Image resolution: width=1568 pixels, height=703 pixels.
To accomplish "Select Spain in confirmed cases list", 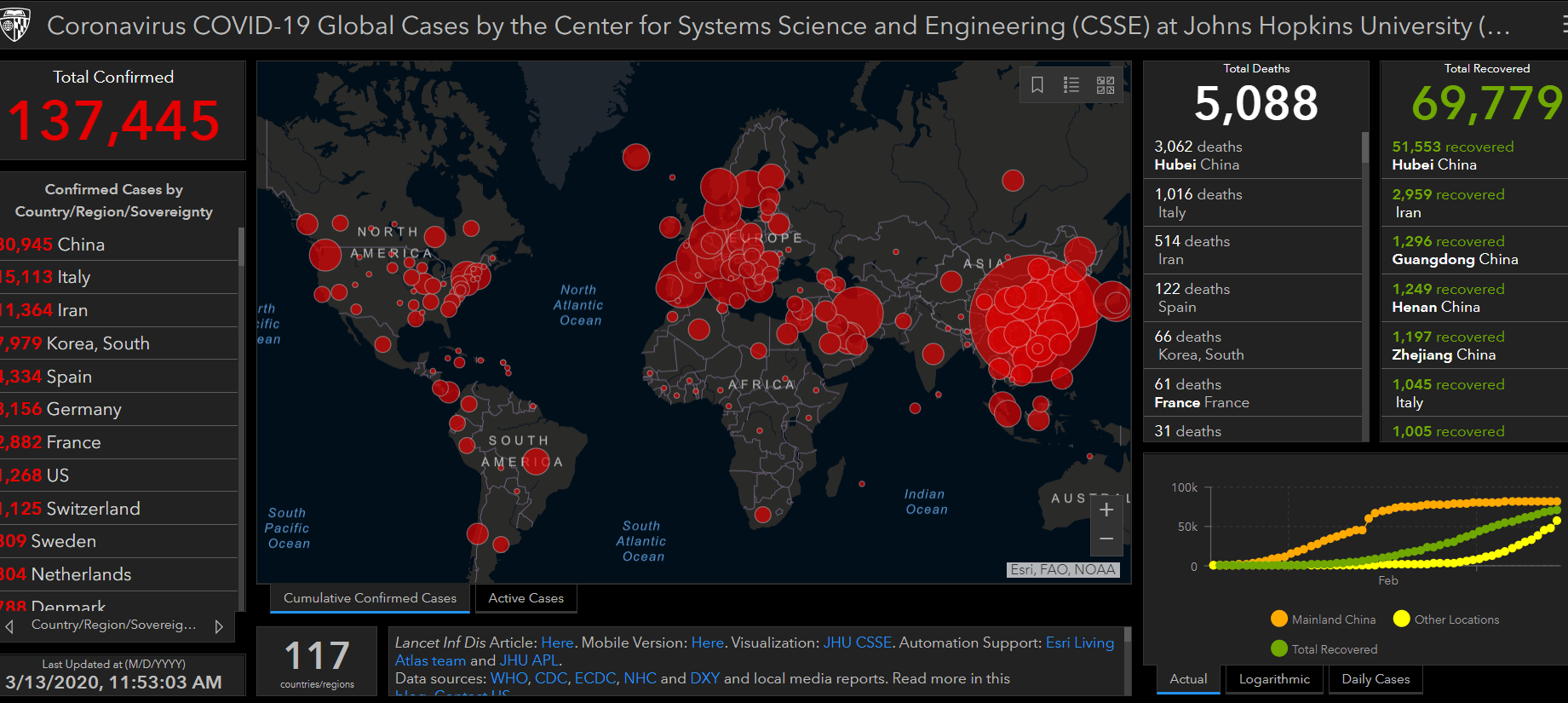I will pos(119,377).
